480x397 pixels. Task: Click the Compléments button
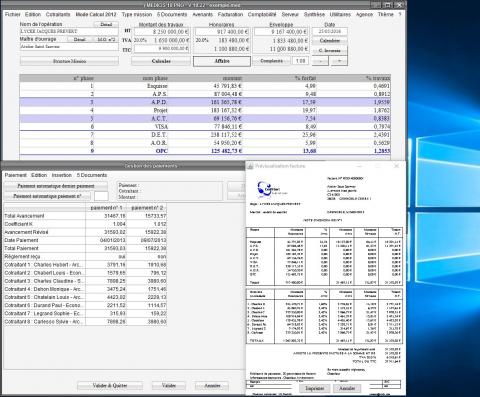point(271,61)
